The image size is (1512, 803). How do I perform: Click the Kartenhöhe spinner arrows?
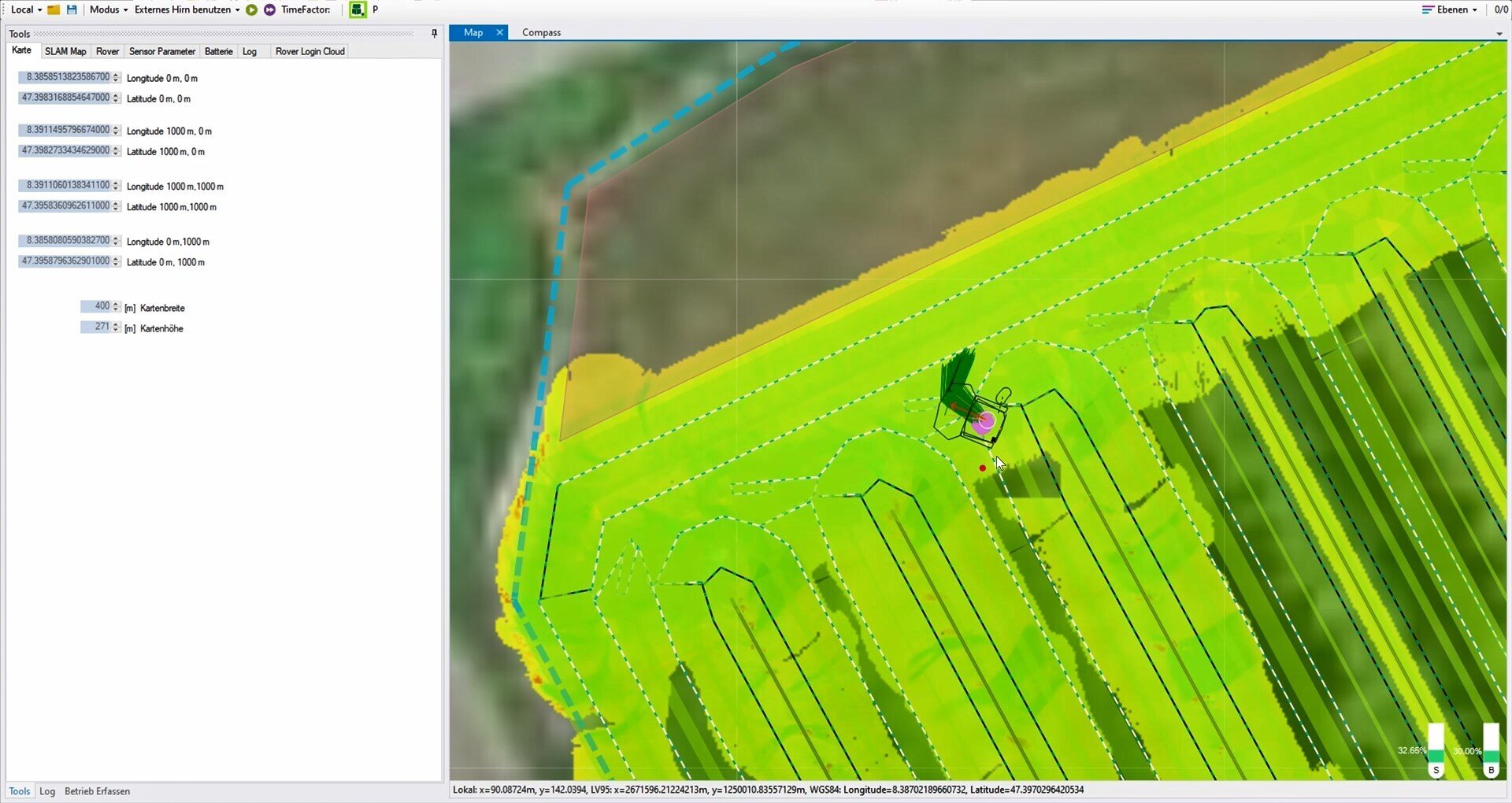pyautogui.click(x=116, y=327)
